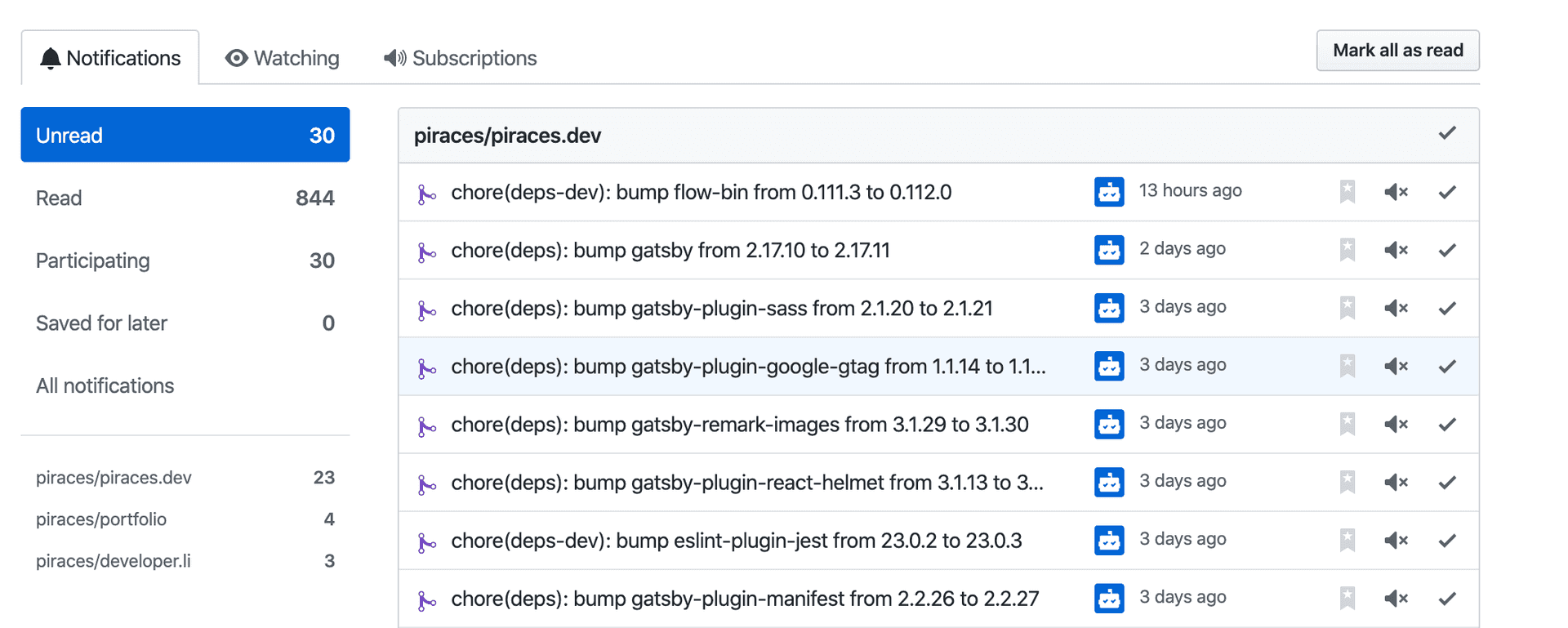1568x628 pixels.
Task: Open the bump gatsby-plugin-manifest pull request
Action: 744,599
